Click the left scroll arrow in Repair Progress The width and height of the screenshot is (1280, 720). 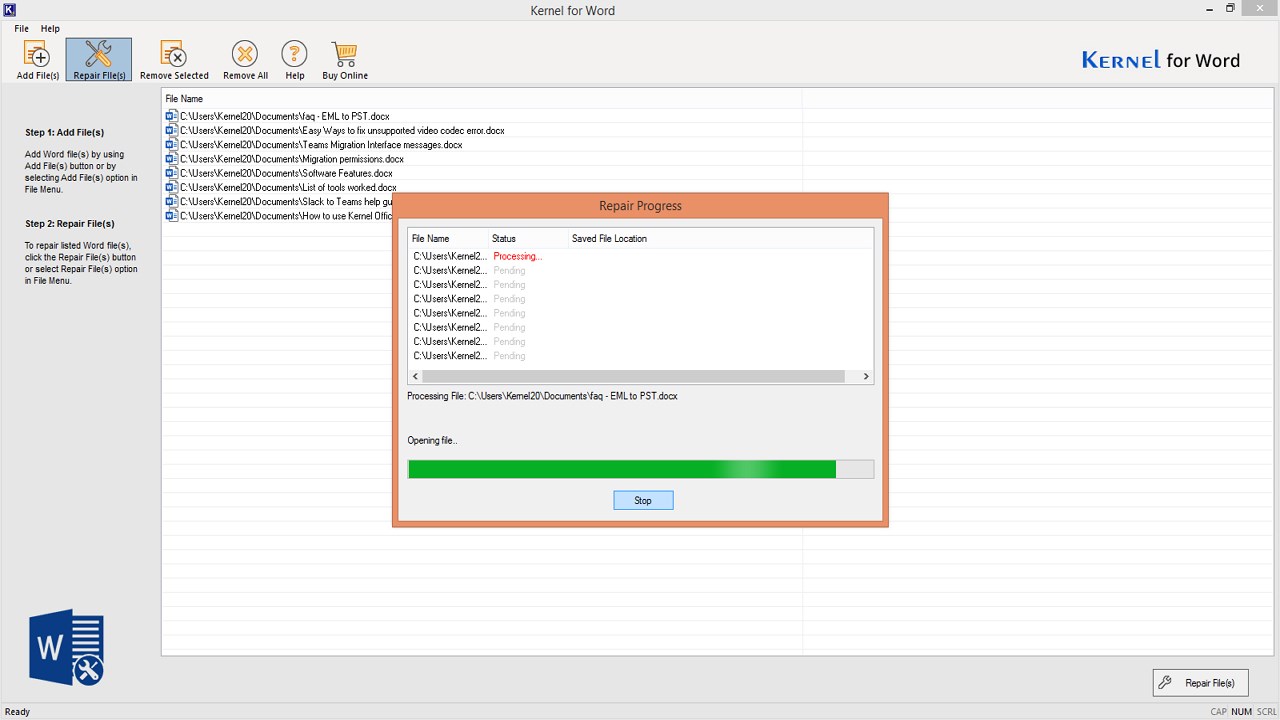coord(415,377)
